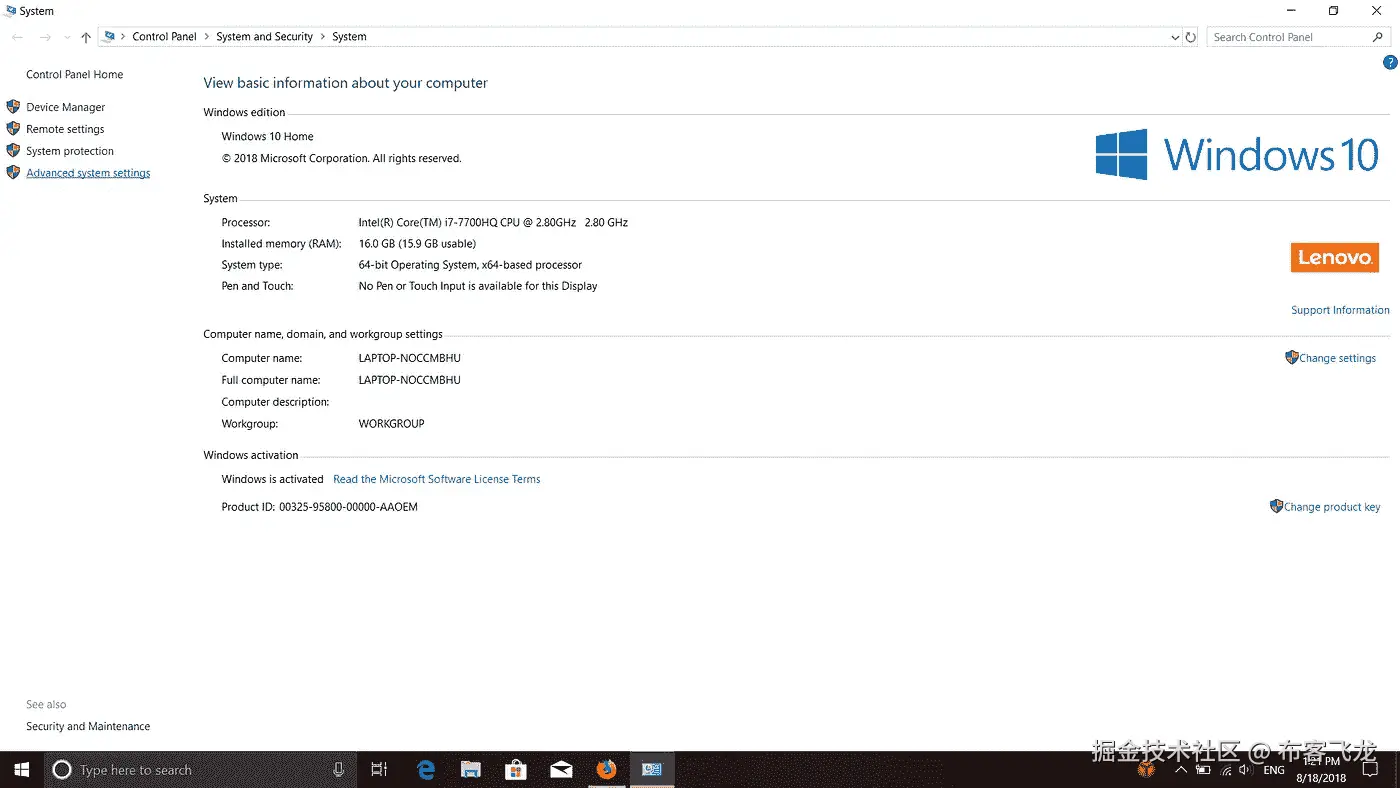Open Support Information link
The width and height of the screenshot is (1400, 788).
tap(1340, 310)
